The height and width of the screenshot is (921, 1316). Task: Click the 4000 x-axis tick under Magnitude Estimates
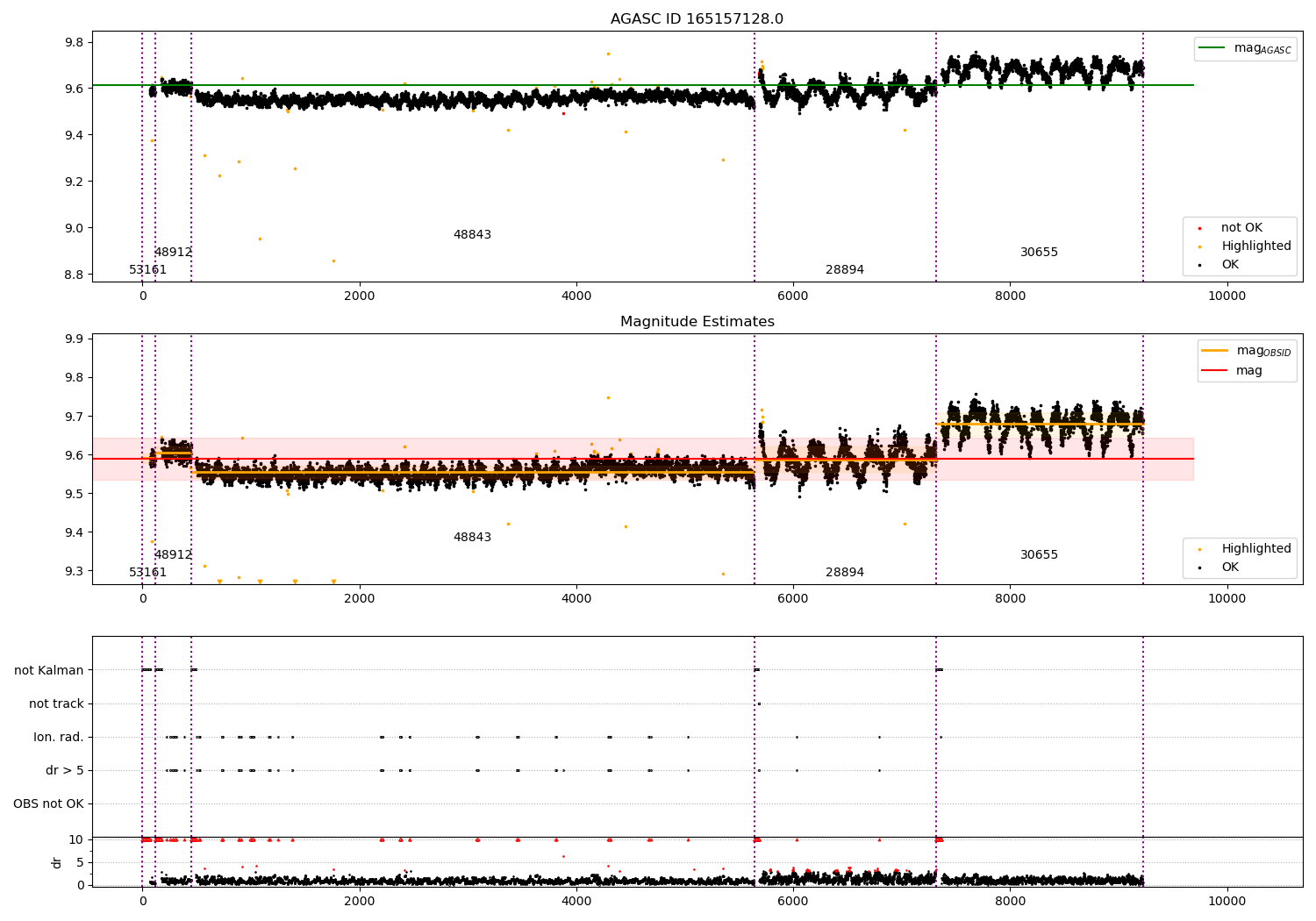[x=576, y=599]
